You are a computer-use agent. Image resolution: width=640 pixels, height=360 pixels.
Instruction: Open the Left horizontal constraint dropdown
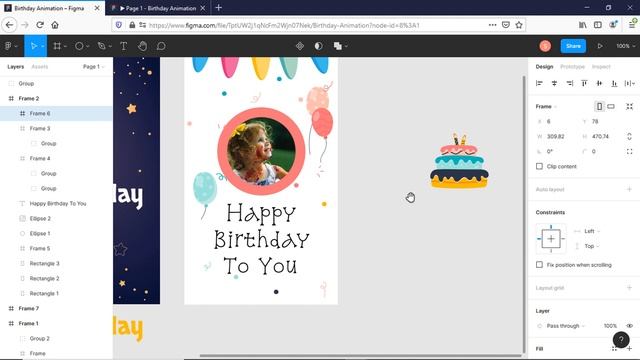point(592,231)
